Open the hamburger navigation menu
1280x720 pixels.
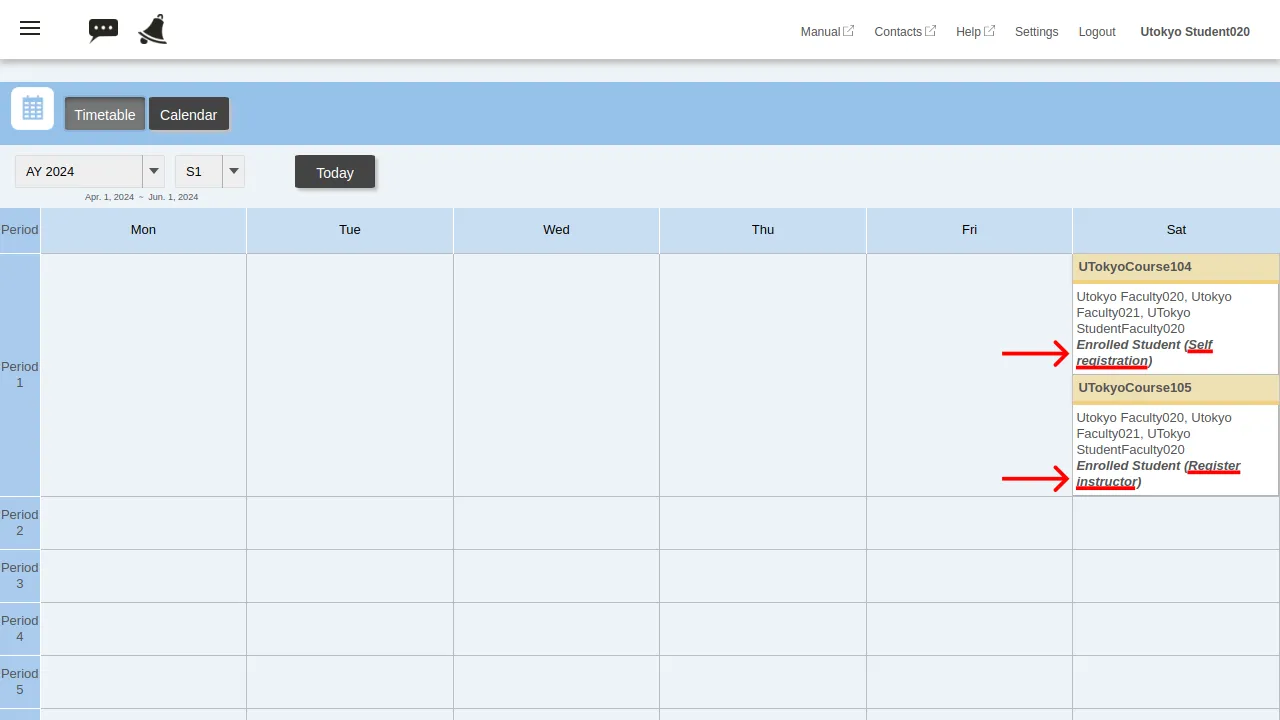tap(29, 28)
